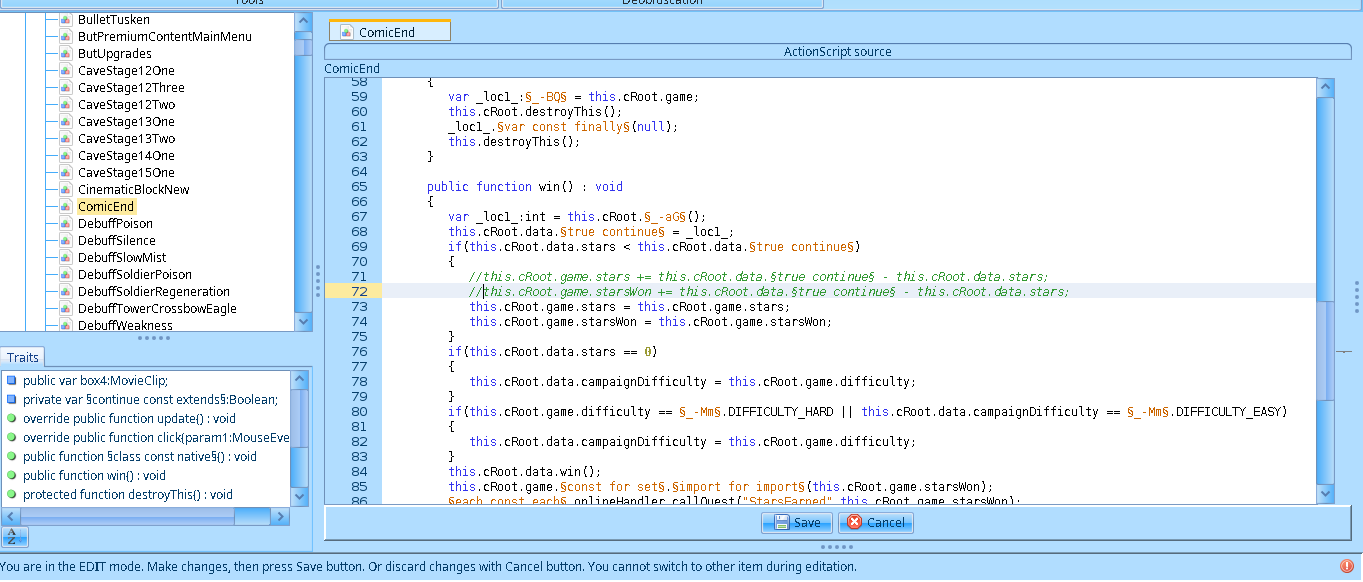Screen dimensions: 1363x582
Task: Click the icon beside ButUpgrades
Action: point(65,54)
